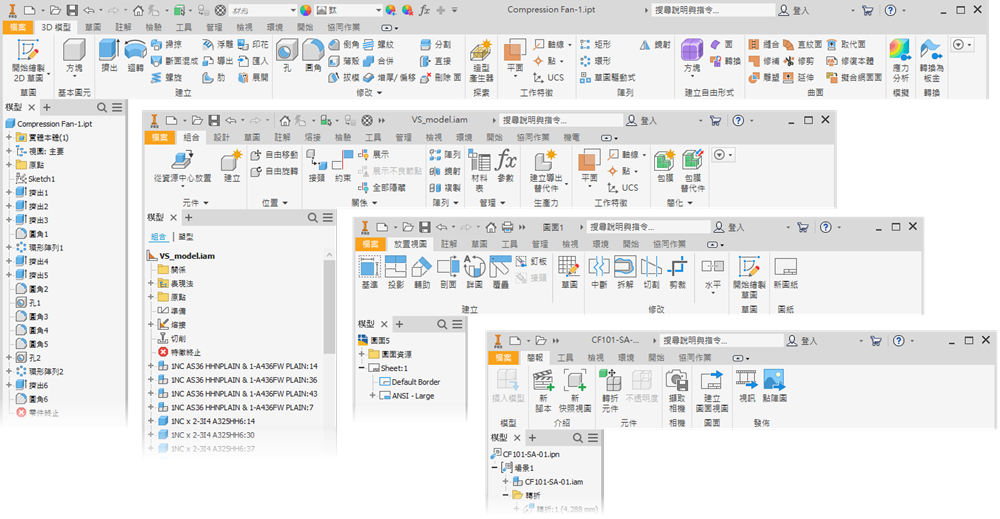
Task: Select the Thread (螺紋) tool
Action: click(x=378, y=45)
